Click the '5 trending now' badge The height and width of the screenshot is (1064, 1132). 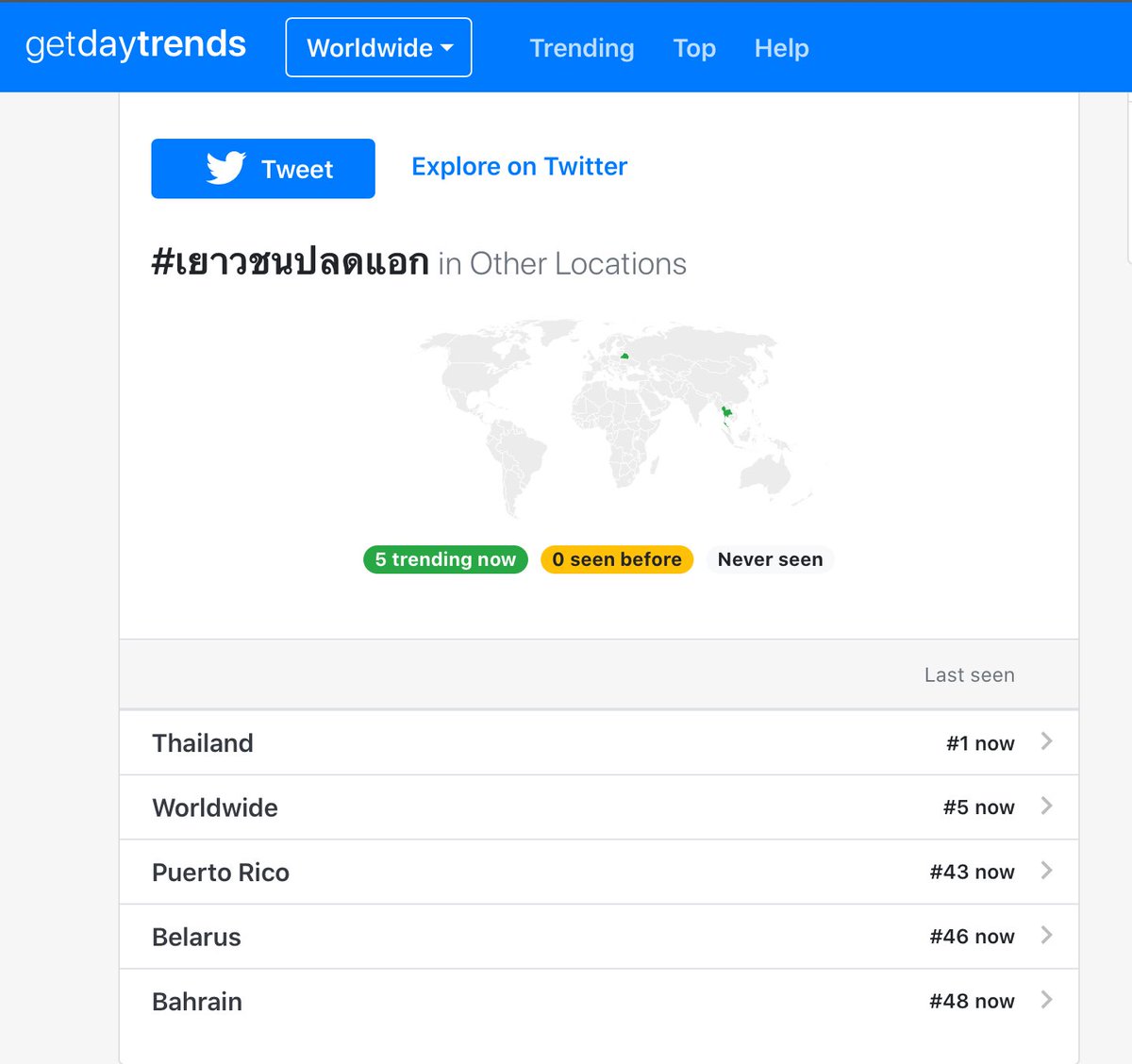(445, 559)
